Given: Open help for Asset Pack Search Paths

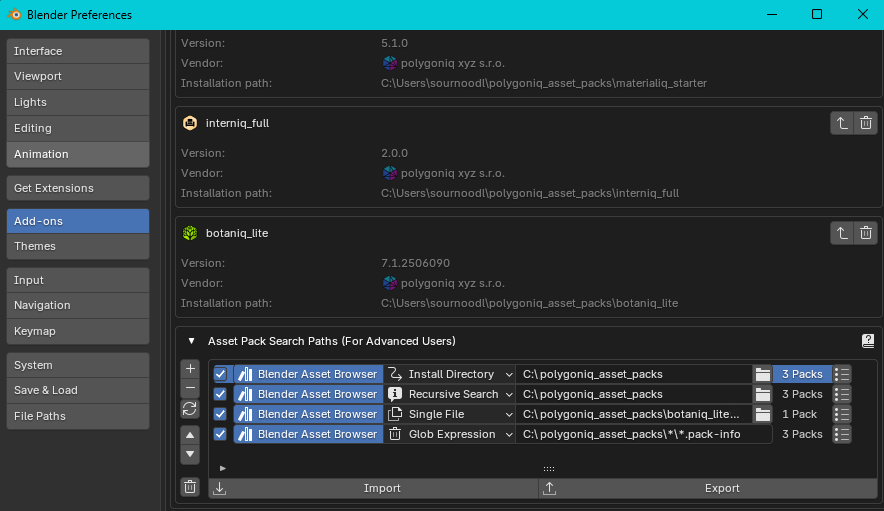Looking at the screenshot, I should click(x=867, y=341).
